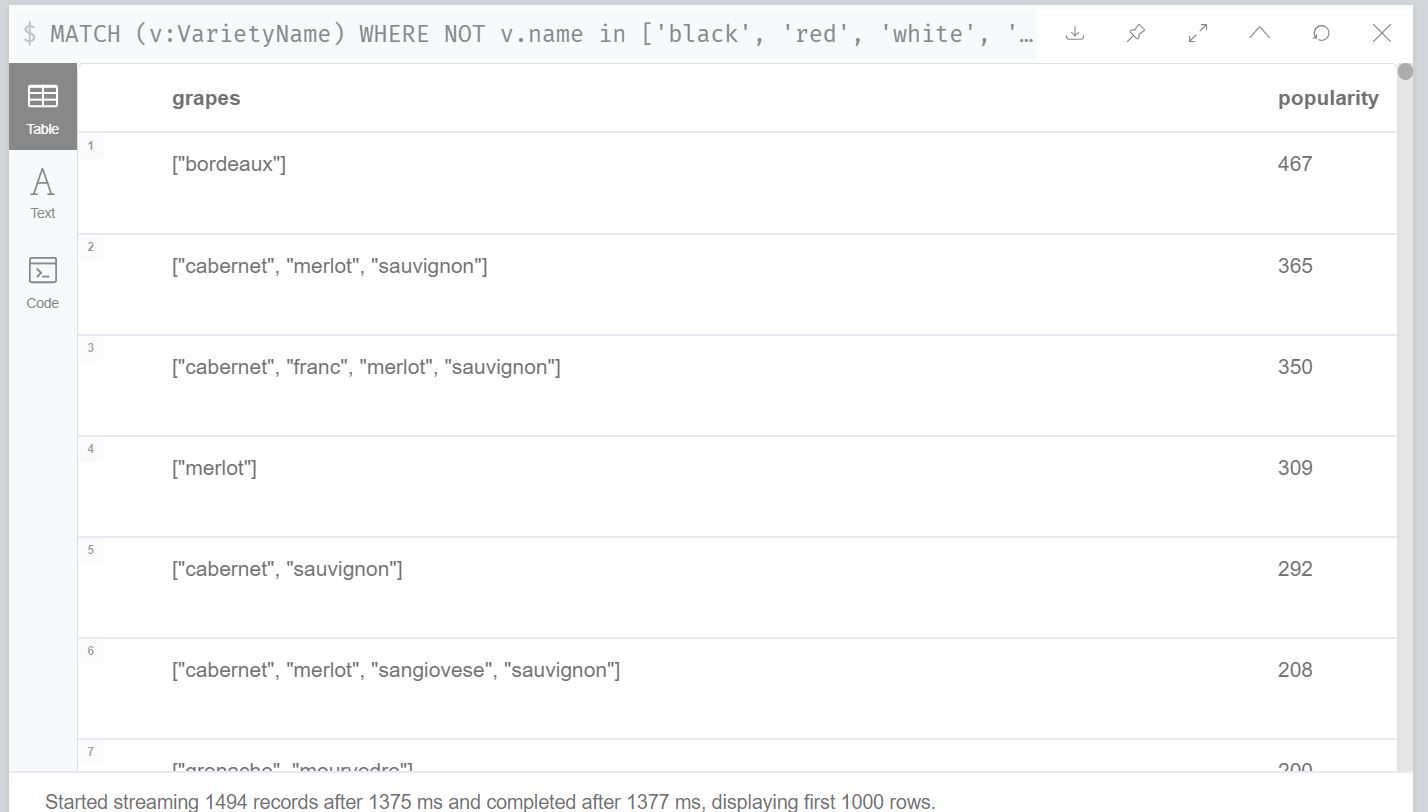Download the query results
Image resolution: width=1428 pixels, height=812 pixels.
click(1075, 33)
